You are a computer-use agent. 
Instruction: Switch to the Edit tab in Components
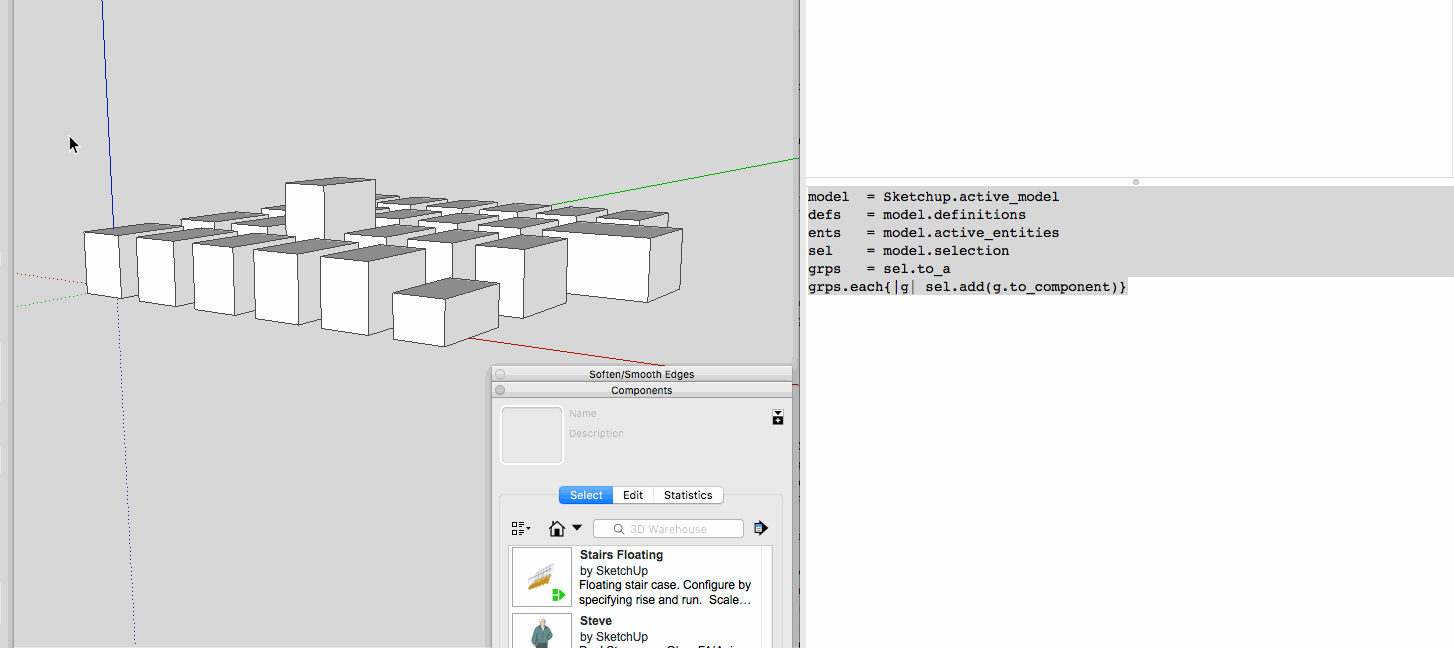[633, 495]
